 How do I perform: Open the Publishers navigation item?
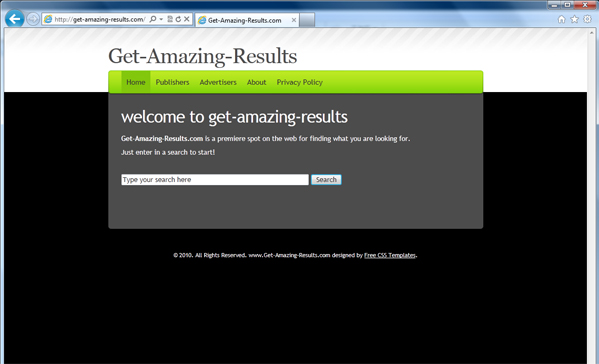(172, 82)
